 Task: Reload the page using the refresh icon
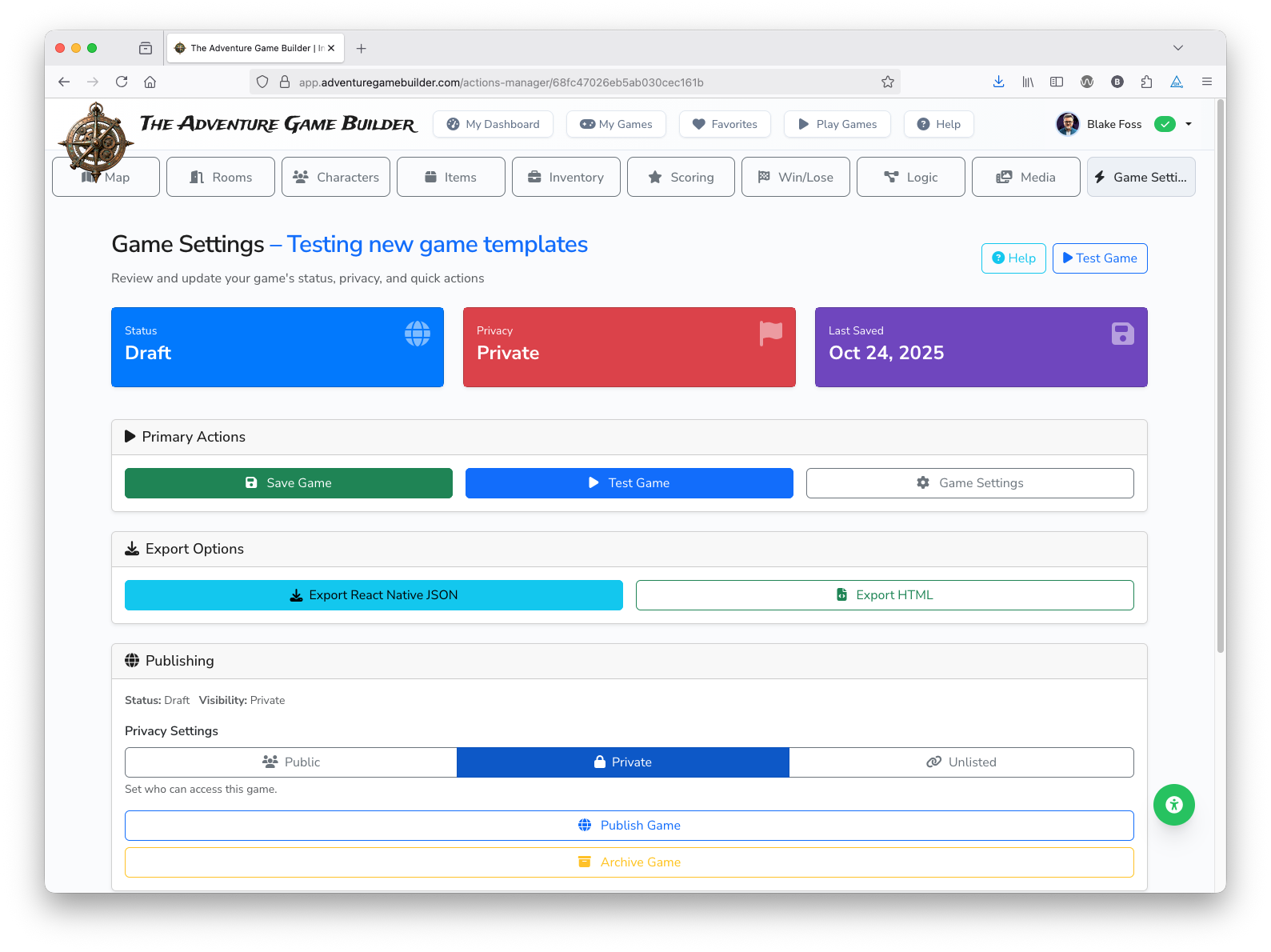tap(122, 82)
